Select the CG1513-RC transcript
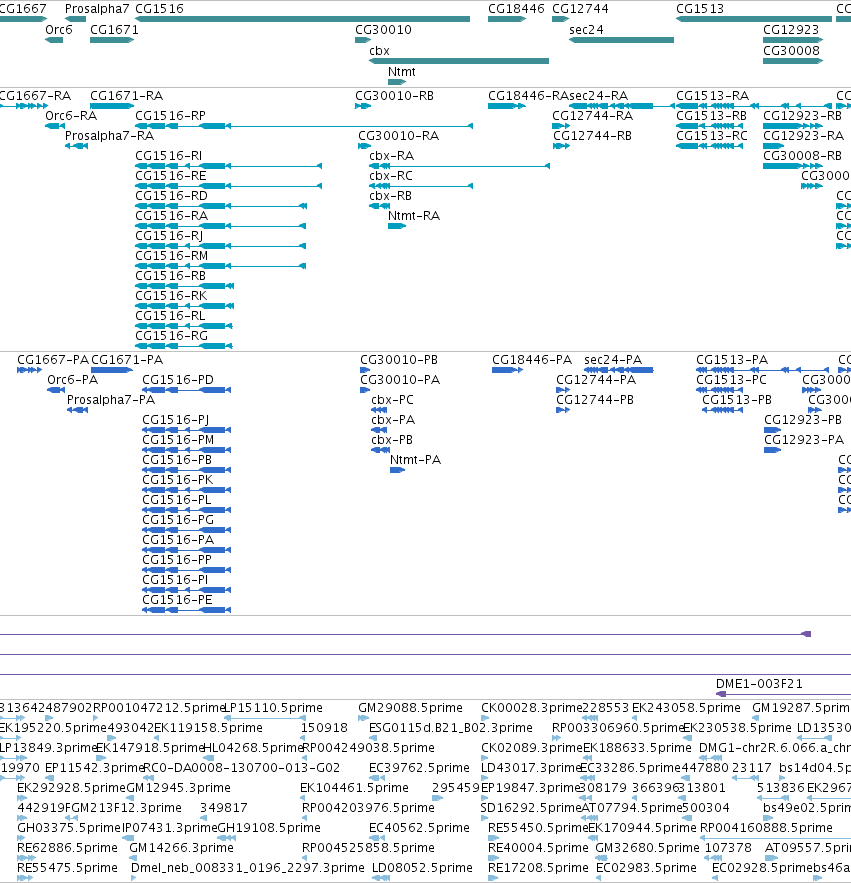Viewport: 851px width, 883px height. point(709,146)
